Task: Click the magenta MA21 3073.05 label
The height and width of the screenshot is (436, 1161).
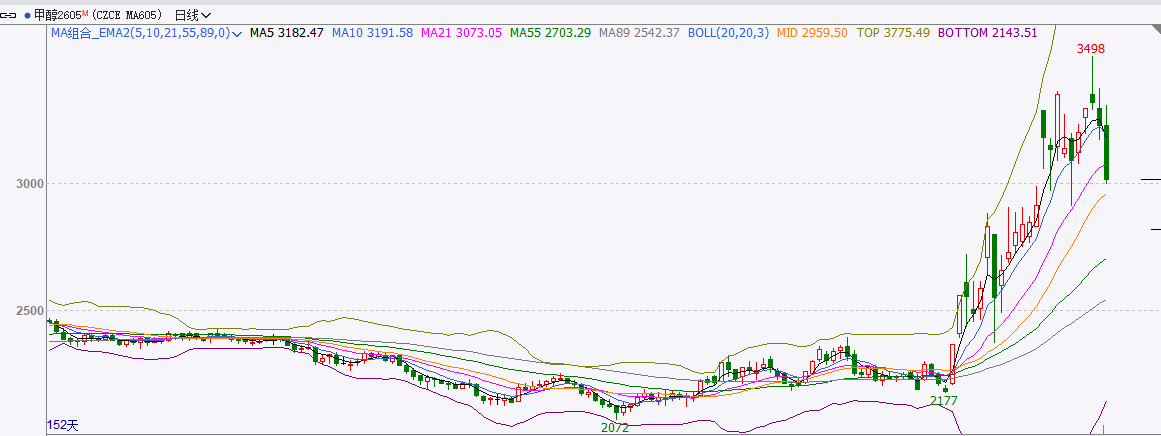Action: (x=461, y=33)
